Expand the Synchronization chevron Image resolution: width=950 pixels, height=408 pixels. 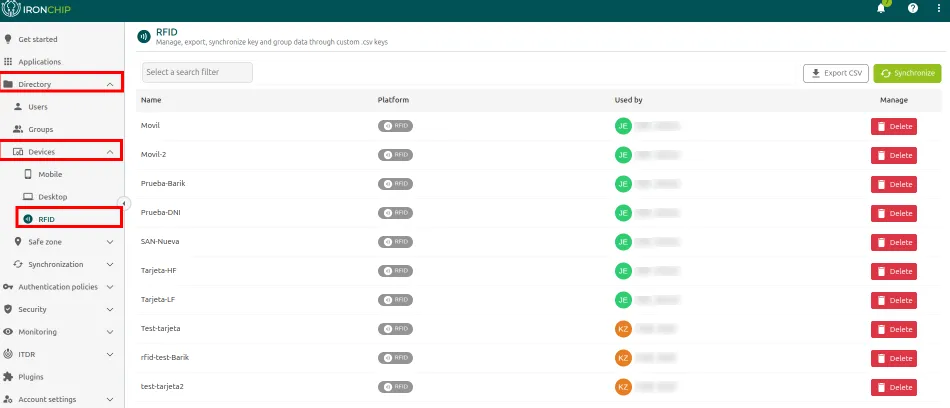click(110, 264)
